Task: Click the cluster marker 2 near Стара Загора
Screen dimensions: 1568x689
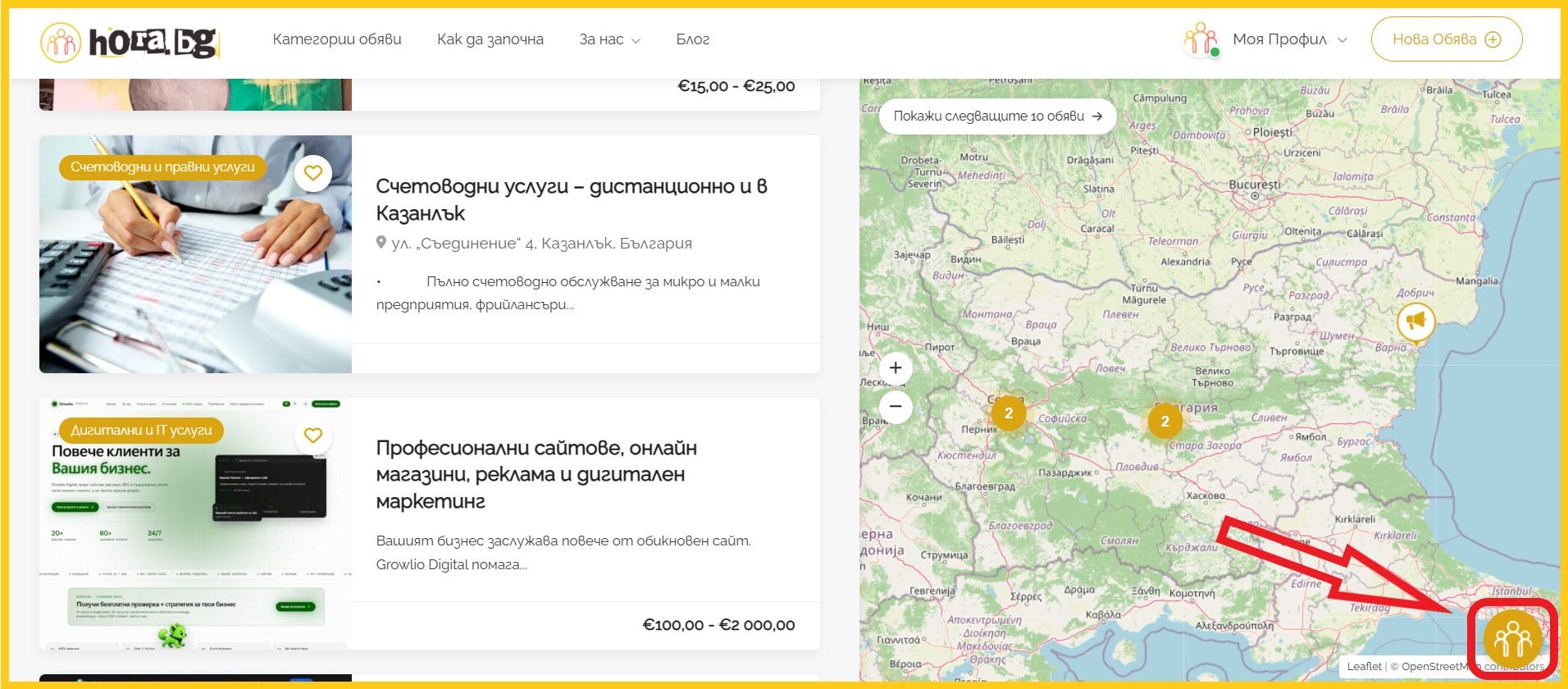Action: tap(1165, 422)
